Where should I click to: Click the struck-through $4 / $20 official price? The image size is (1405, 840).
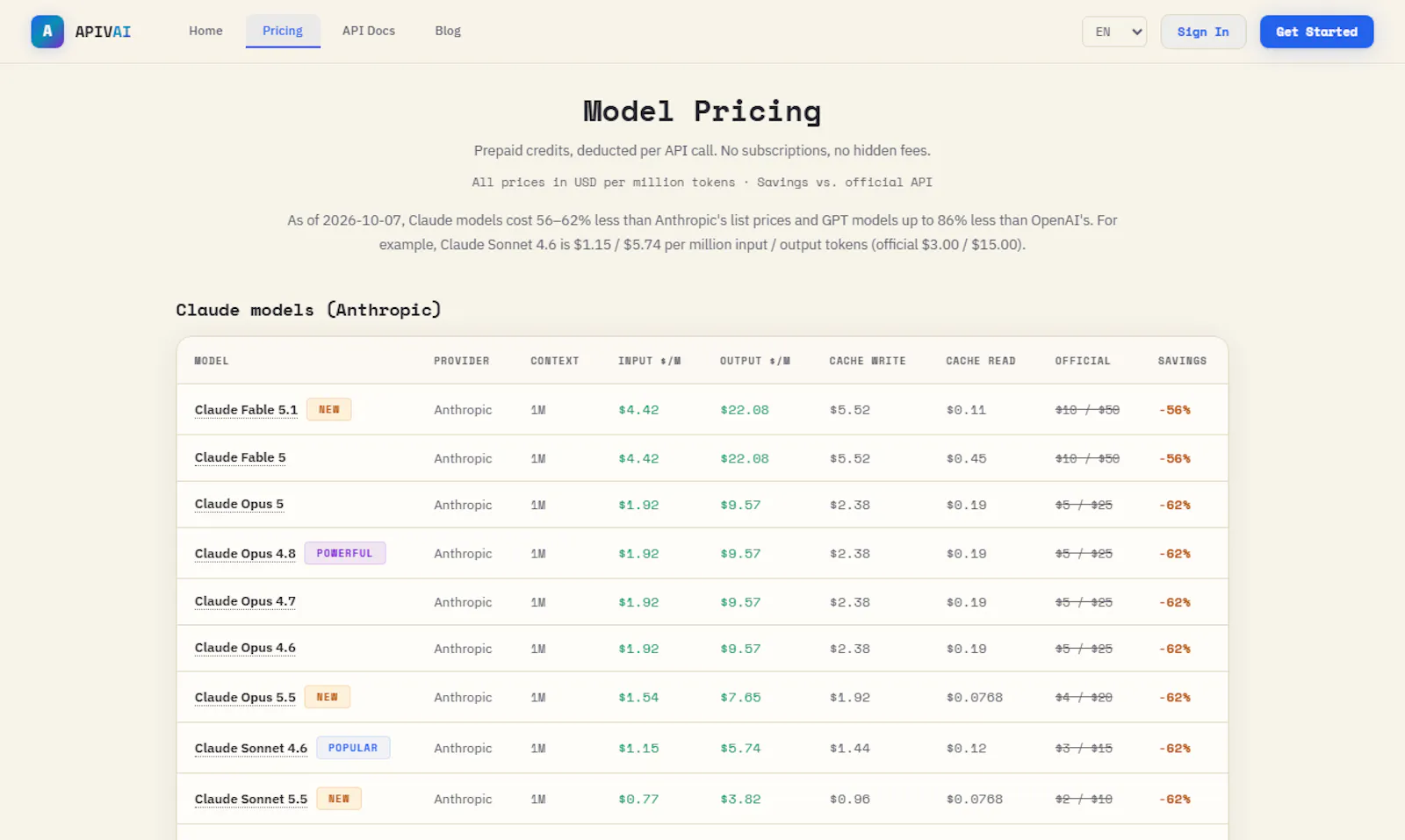click(x=1084, y=698)
